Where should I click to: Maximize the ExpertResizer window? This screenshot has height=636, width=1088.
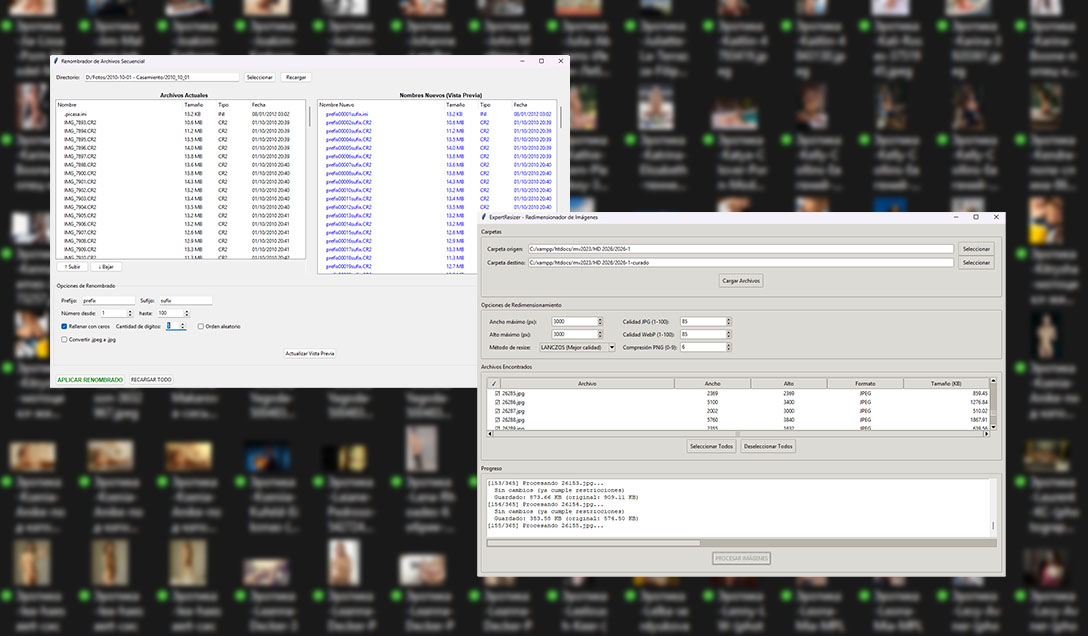click(976, 217)
